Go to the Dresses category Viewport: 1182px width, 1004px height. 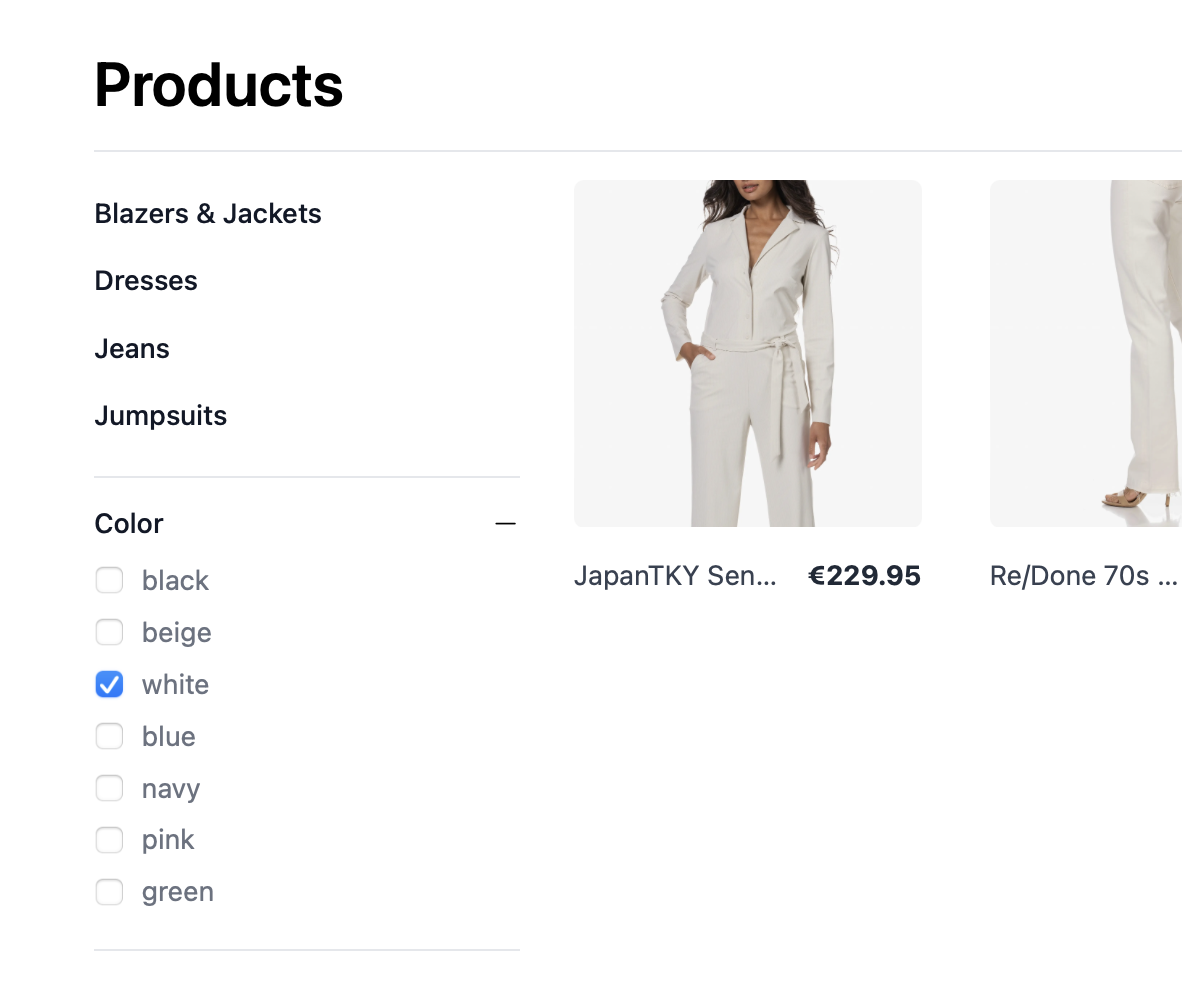point(146,281)
